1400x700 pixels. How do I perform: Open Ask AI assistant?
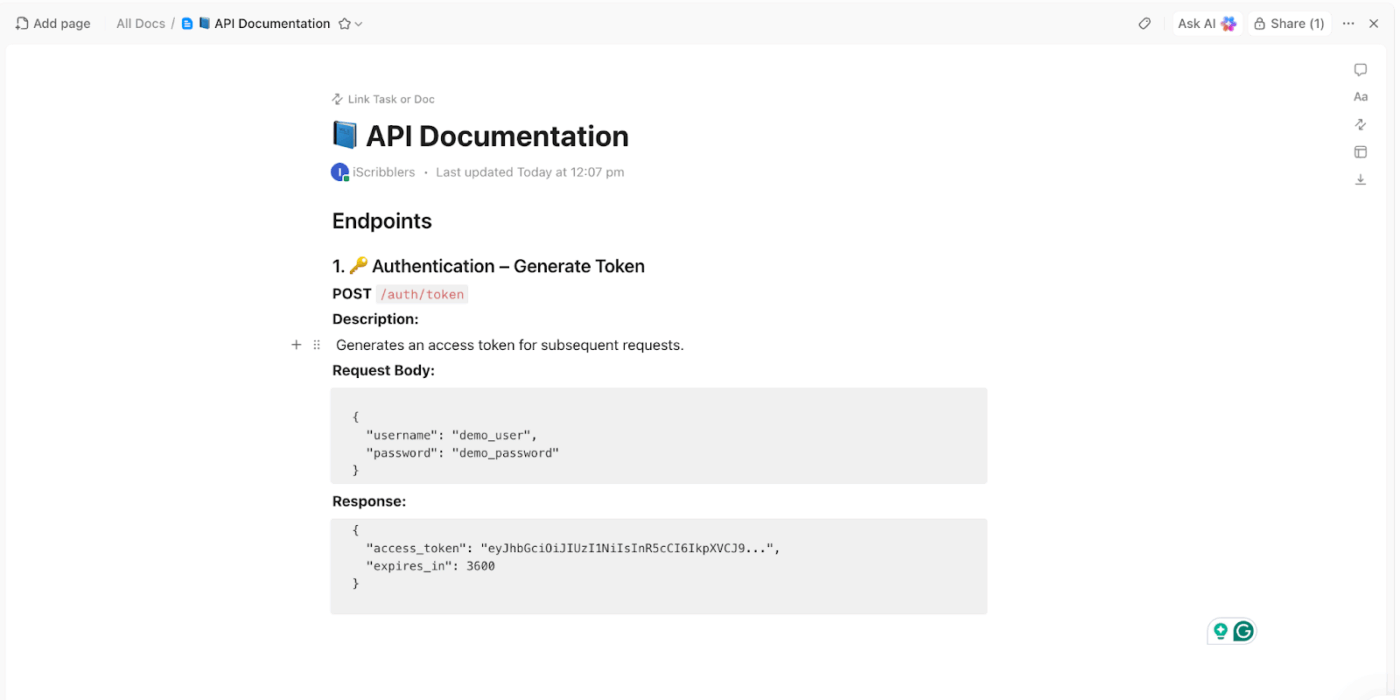click(x=1207, y=23)
